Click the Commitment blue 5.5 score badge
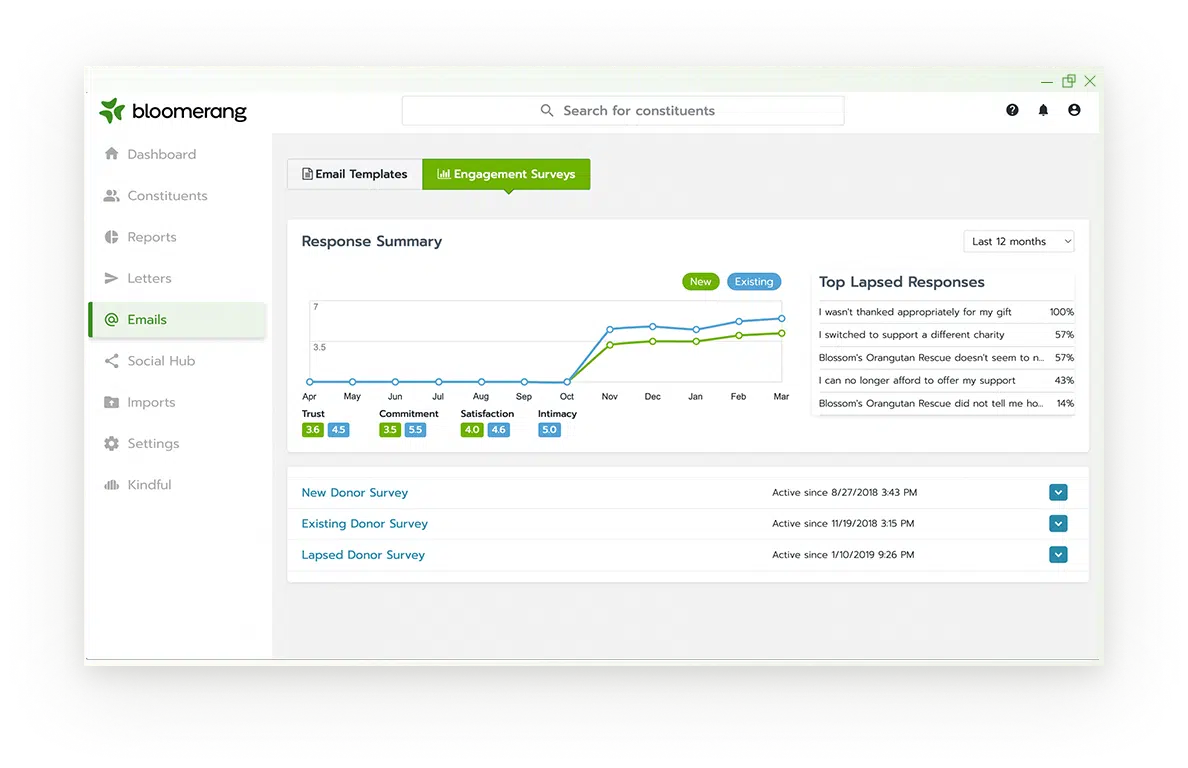This screenshot has width=1188, height=768. coord(415,429)
